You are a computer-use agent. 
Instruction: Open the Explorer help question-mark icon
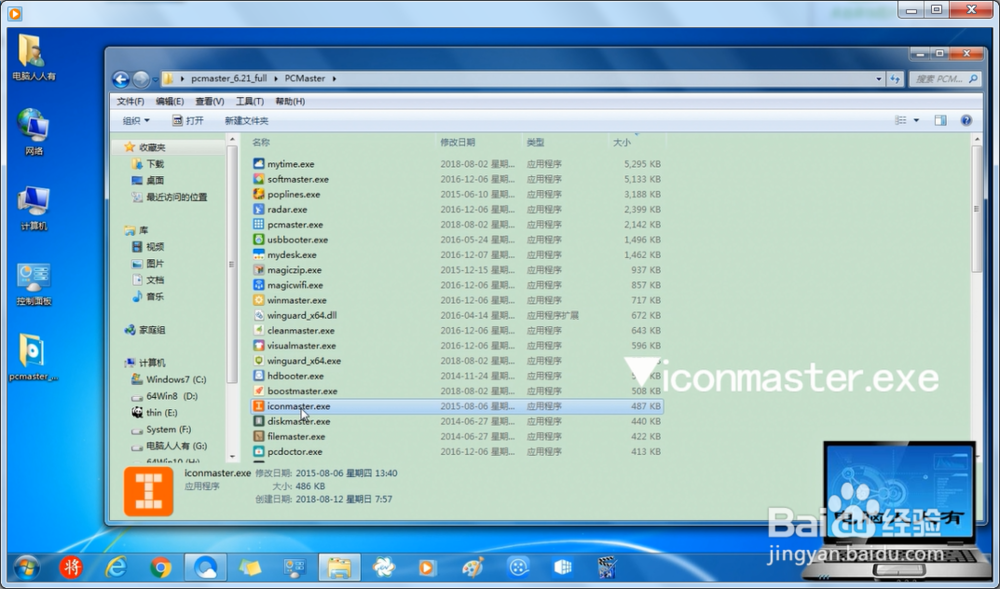tap(966, 120)
